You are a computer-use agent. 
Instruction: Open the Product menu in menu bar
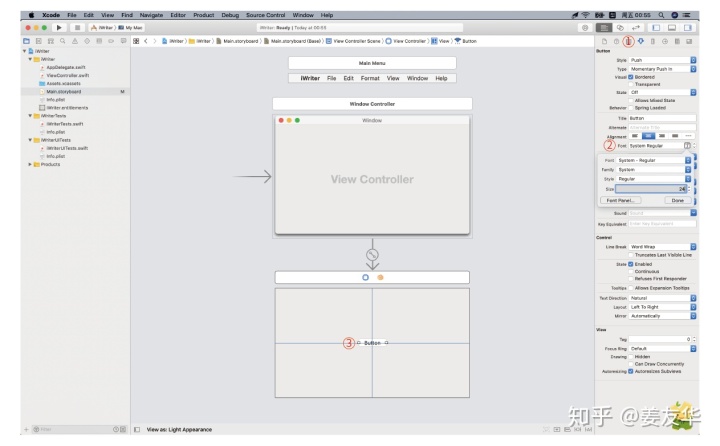click(203, 15)
